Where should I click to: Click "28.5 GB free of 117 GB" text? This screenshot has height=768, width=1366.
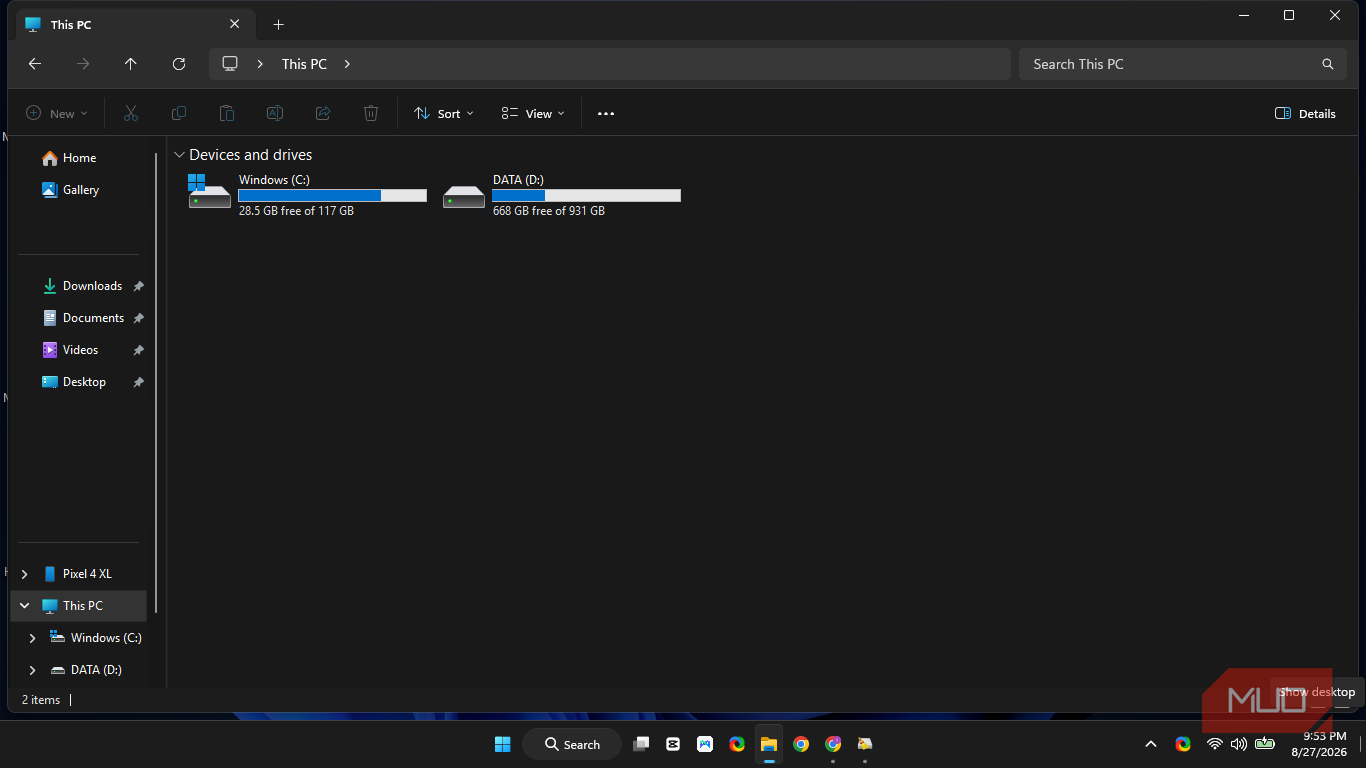coord(296,211)
